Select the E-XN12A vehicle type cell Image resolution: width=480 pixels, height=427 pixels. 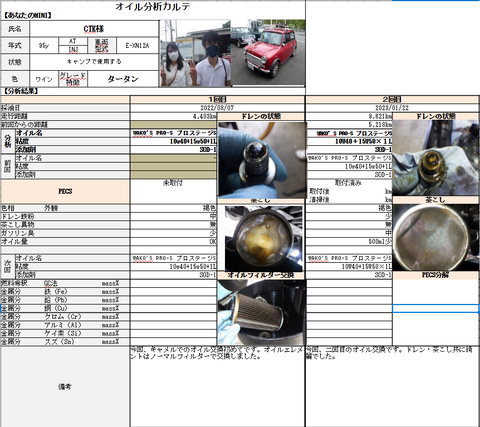coord(137,45)
